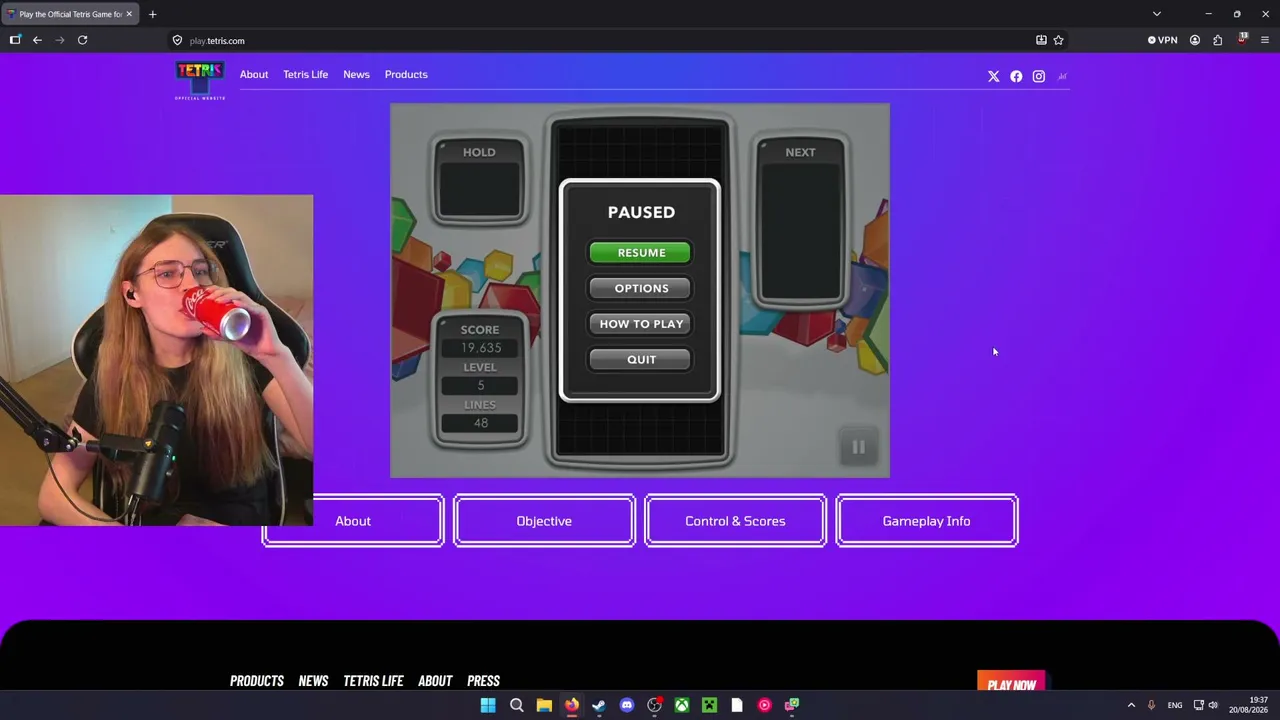
Task: Open OBS Studio from the taskbar
Action: pyautogui.click(x=654, y=705)
